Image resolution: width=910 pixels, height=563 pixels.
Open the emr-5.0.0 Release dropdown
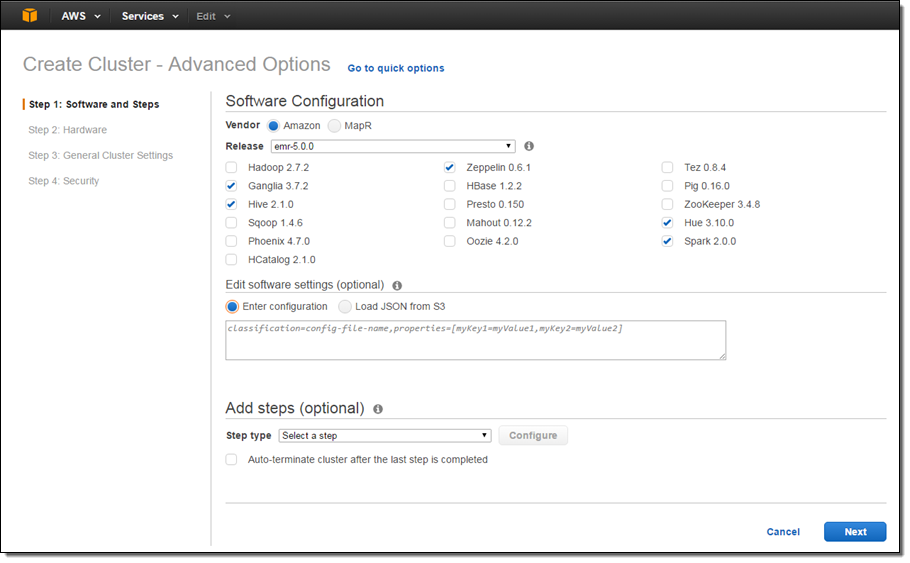tap(392, 146)
